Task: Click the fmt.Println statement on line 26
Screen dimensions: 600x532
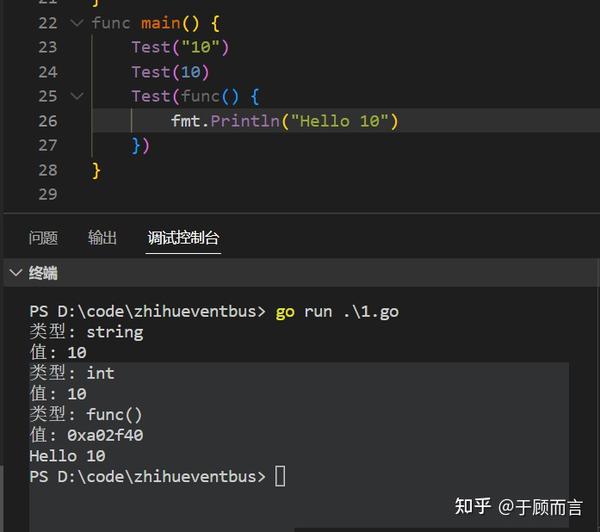Action: pyautogui.click(x=285, y=121)
